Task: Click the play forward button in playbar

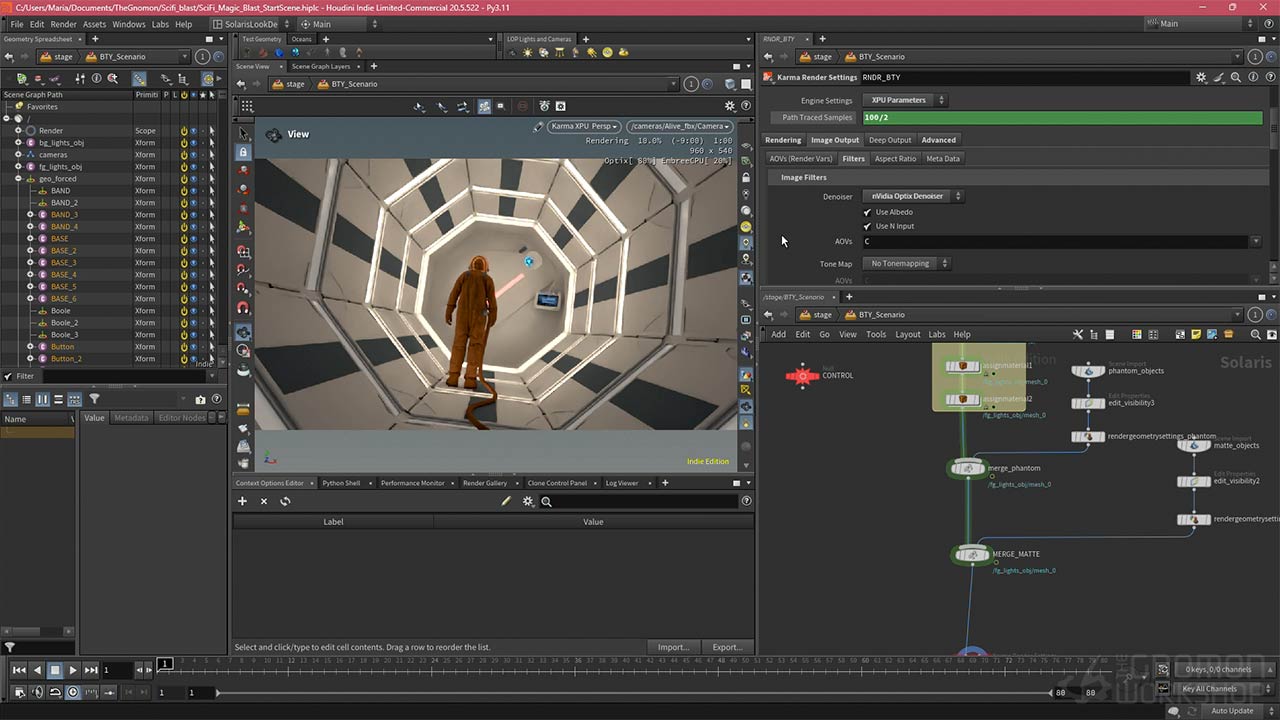Action: point(73,670)
